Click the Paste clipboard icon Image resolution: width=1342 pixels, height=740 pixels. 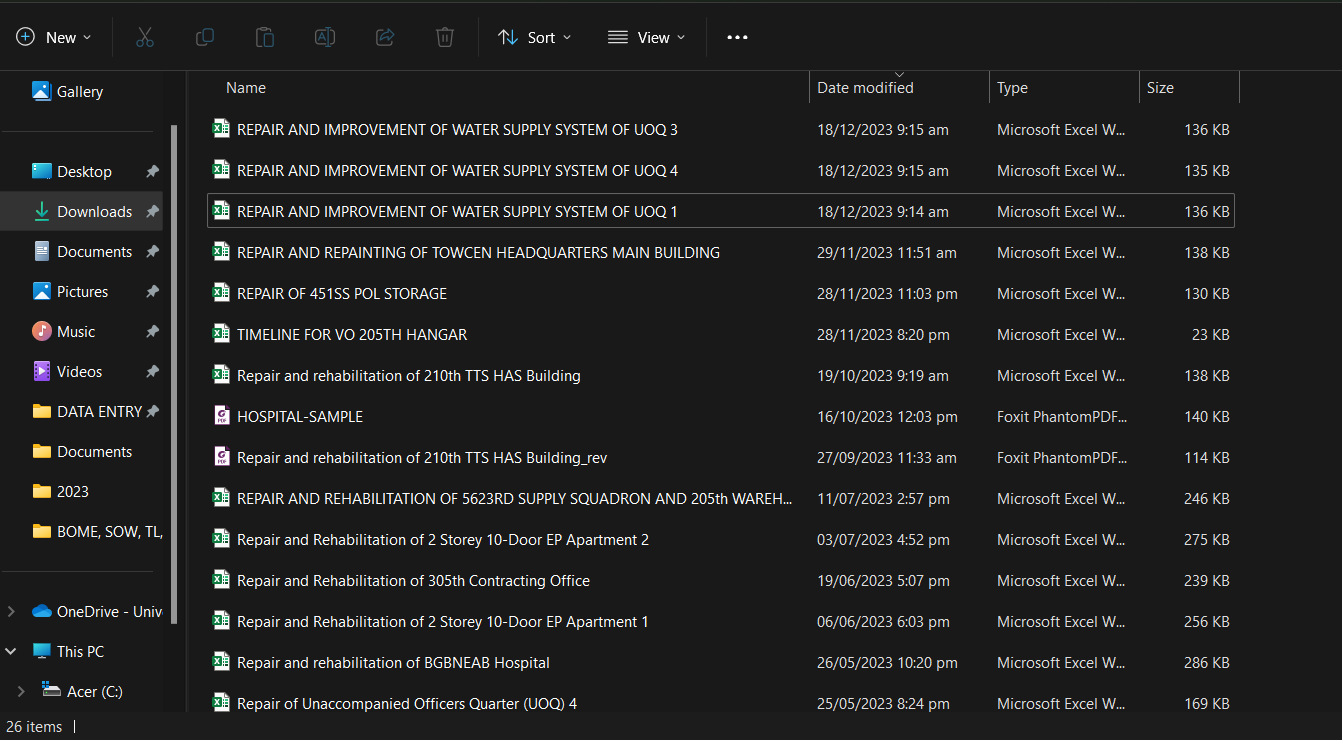pos(265,37)
